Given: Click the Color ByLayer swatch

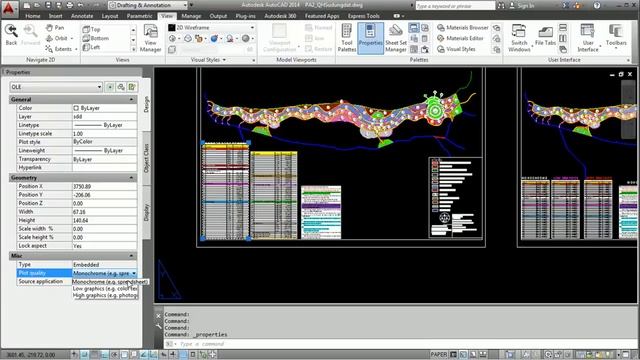Looking at the screenshot, I should pos(76,108).
